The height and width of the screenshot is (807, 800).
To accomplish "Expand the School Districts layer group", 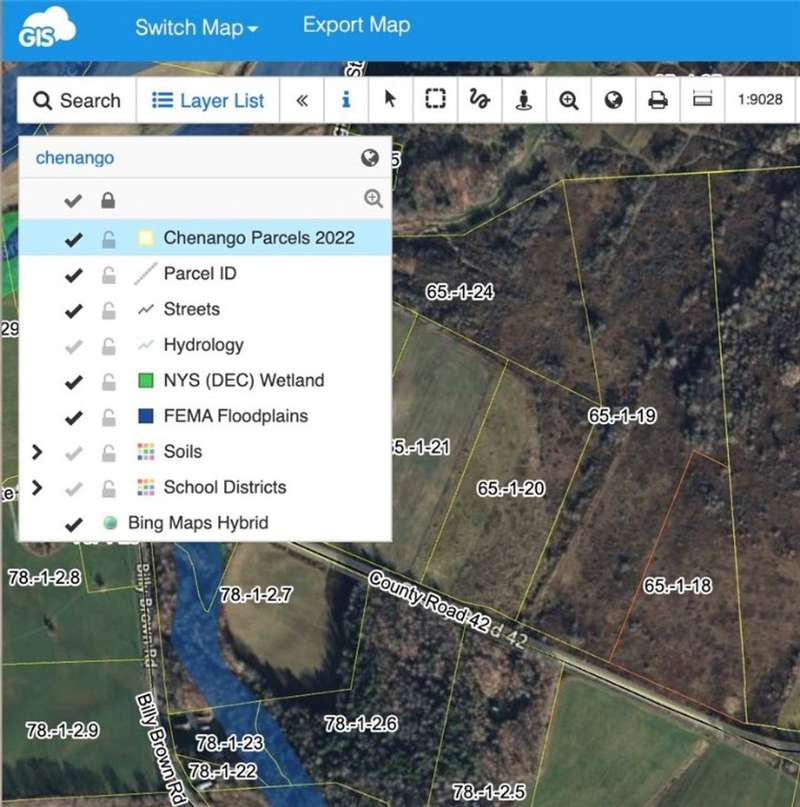I will 37,488.
